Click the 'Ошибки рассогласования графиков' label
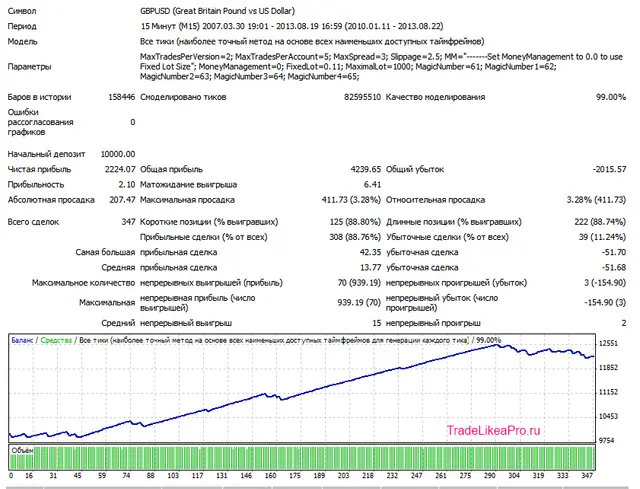This screenshot has width=640, height=489. click(40, 122)
